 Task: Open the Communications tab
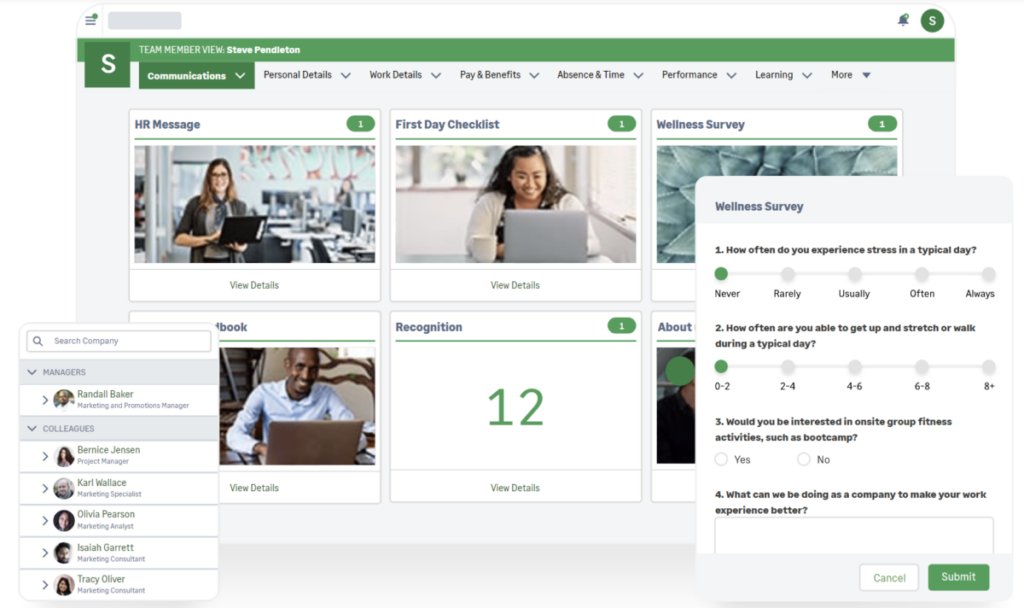197,76
